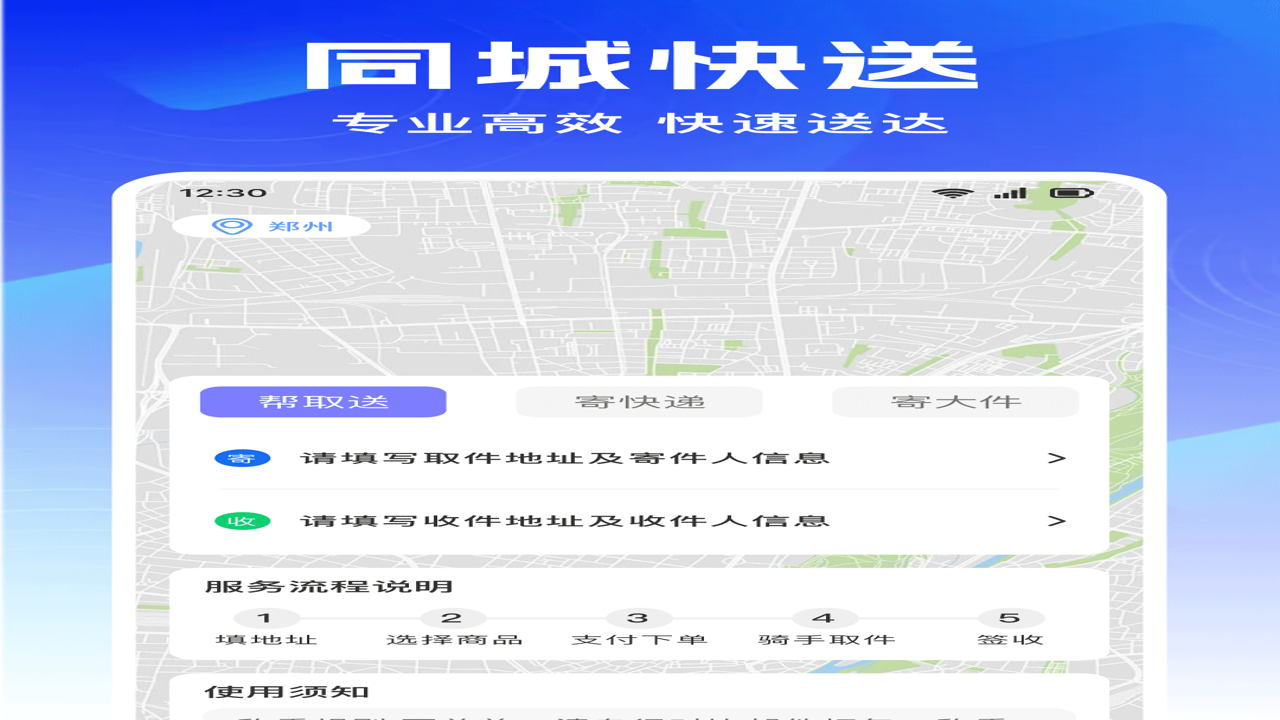Click the 使用须知 heading
Image resolution: width=1280 pixels, height=720 pixels.
point(287,692)
